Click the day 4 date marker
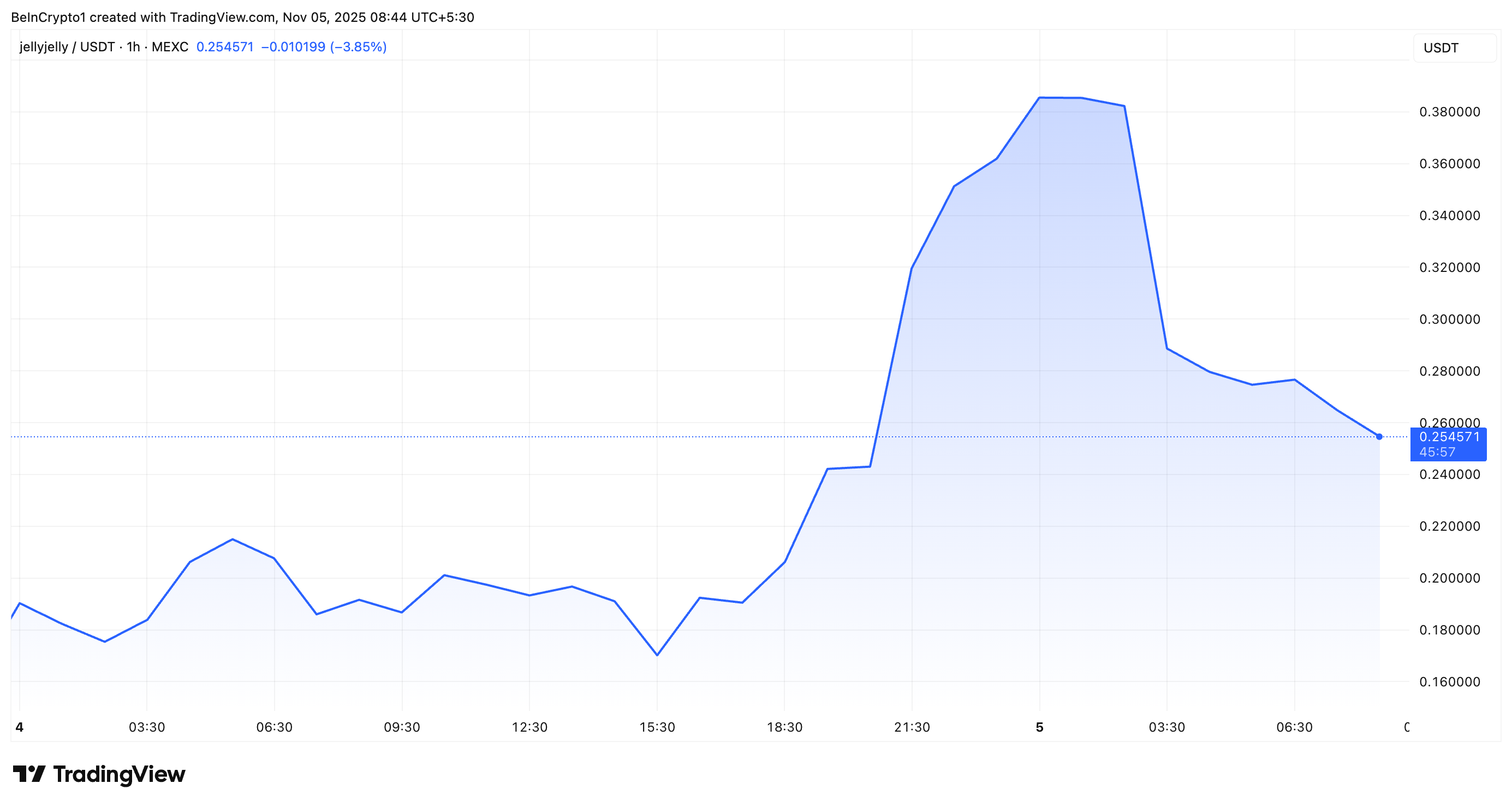Viewport: 1512px width, 807px height. [19, 727]
